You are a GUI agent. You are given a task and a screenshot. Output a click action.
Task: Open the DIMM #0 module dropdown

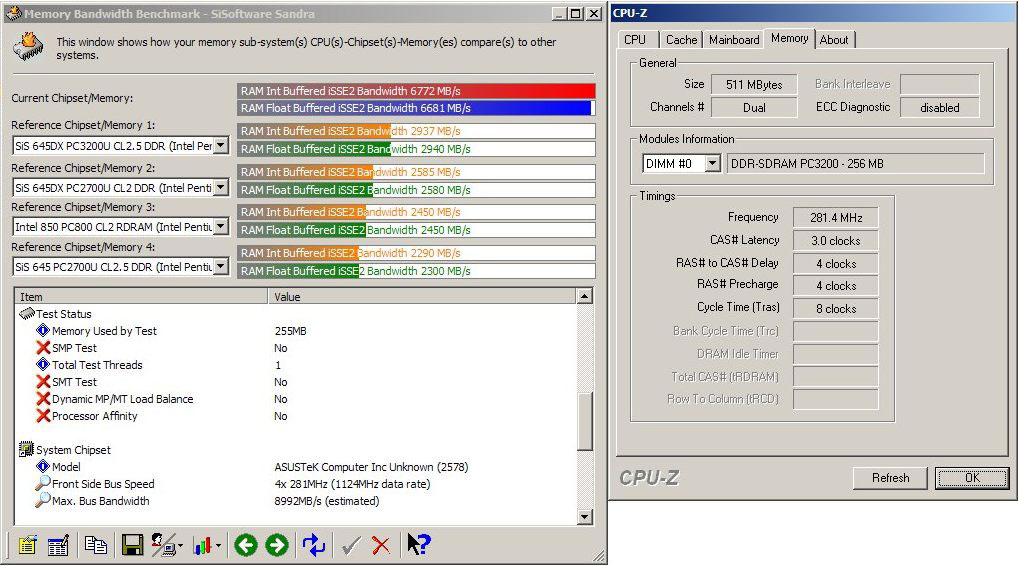point(712,163)
